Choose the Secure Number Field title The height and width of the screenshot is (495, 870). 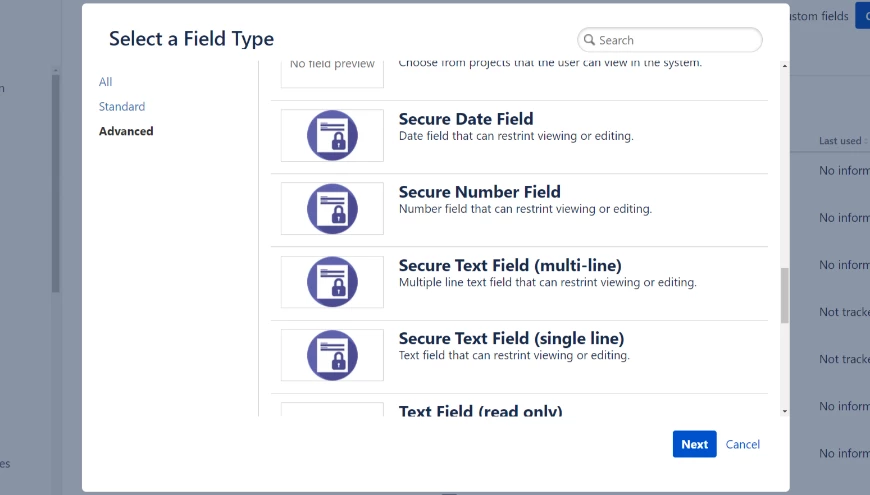479,192
